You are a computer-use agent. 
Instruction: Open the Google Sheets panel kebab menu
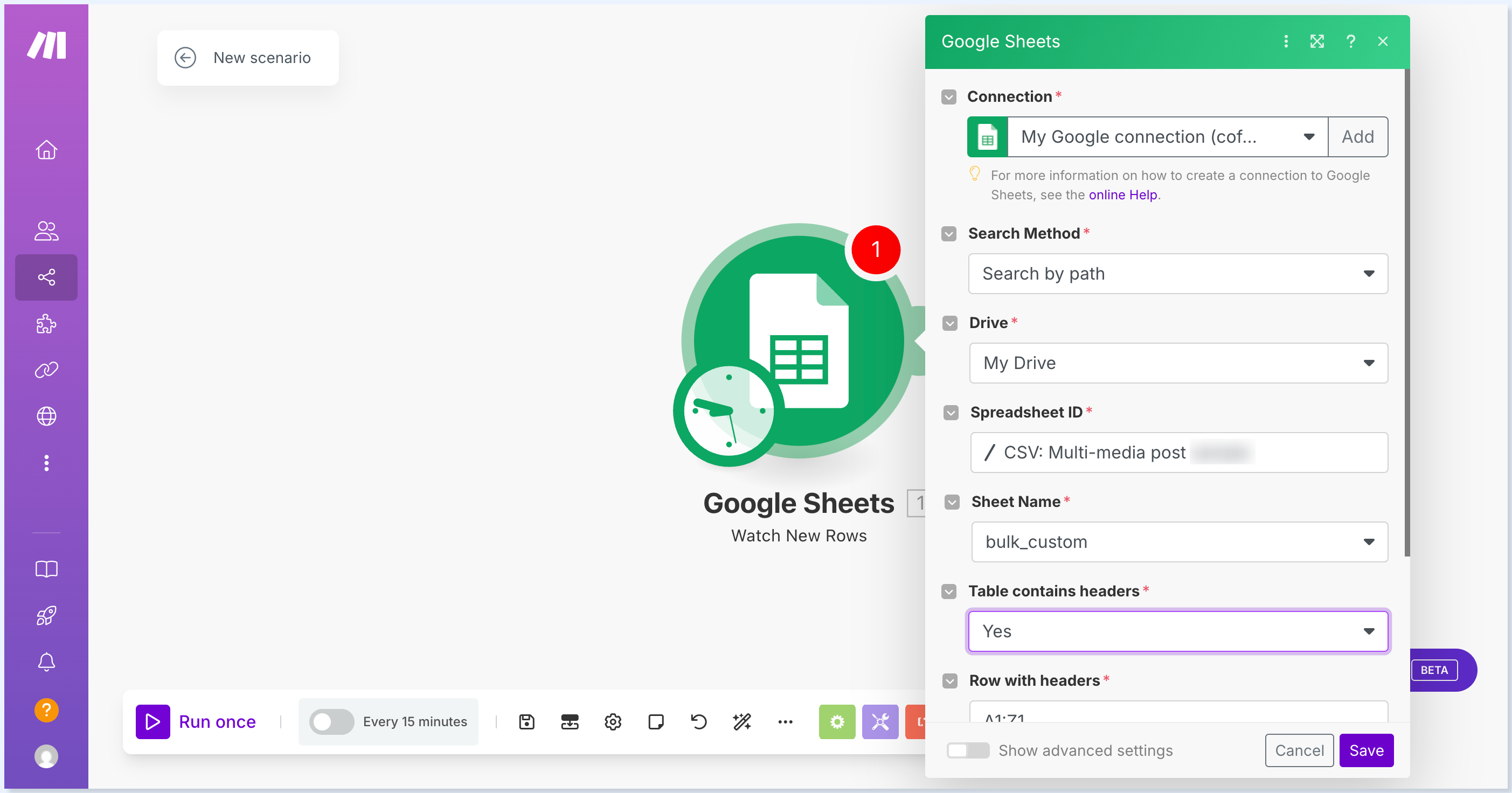(x=1286, y=41)
